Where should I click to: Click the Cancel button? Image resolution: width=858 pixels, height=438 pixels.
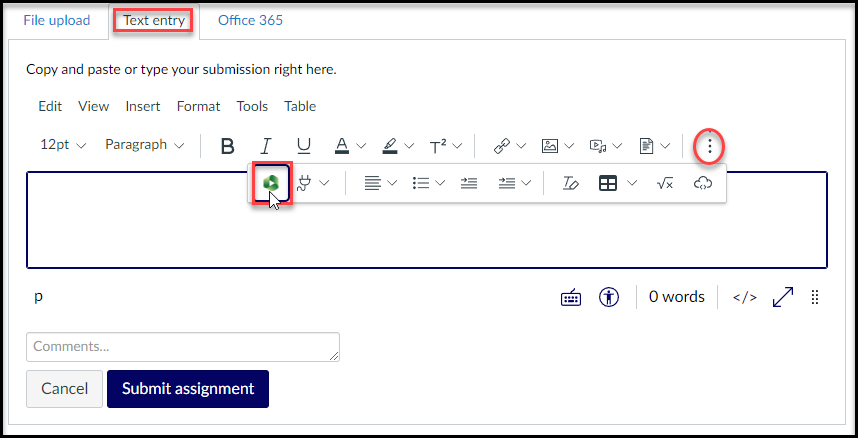[x=64, y=389]
